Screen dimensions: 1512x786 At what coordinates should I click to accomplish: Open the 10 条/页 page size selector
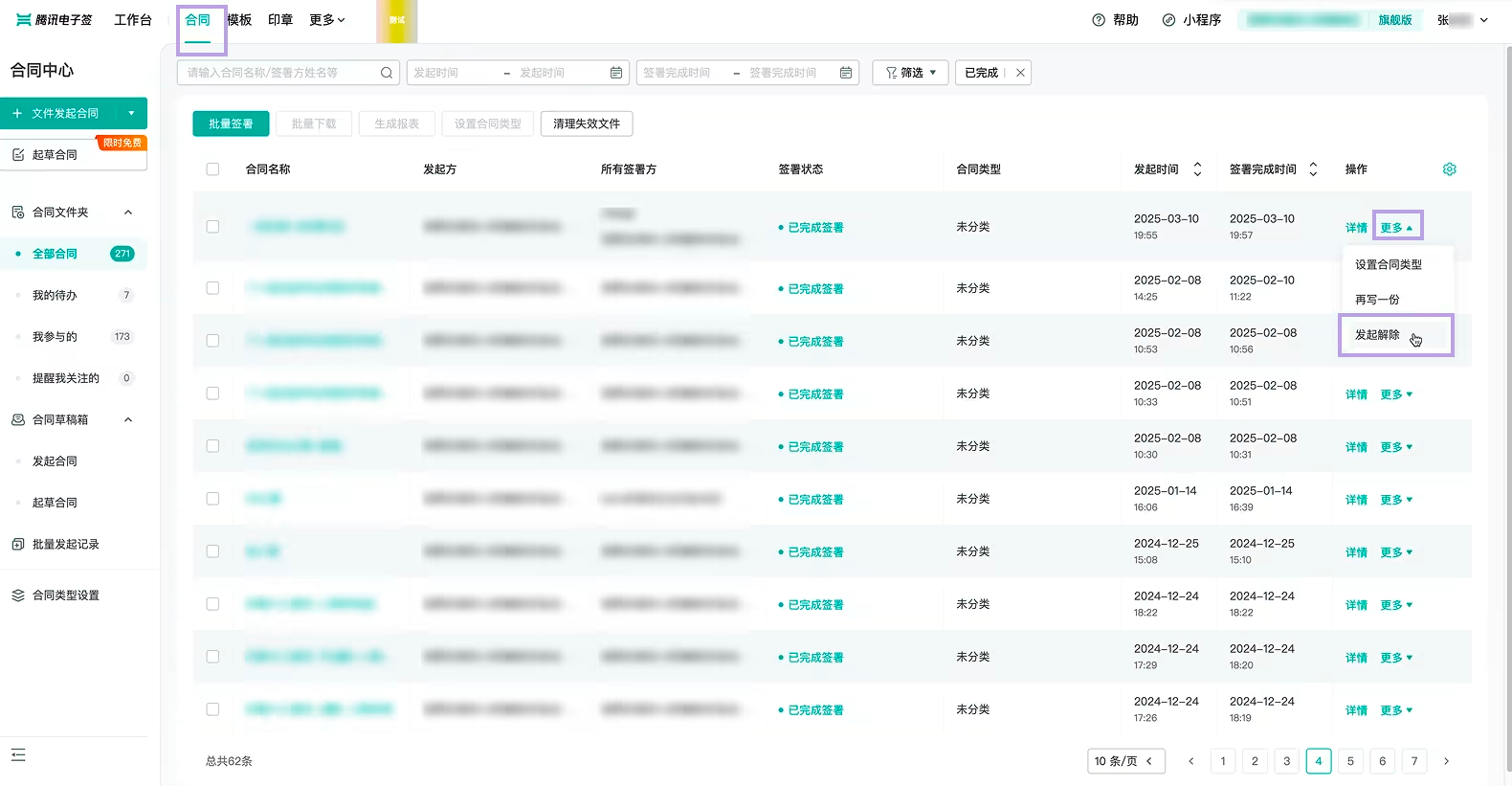1126,761
